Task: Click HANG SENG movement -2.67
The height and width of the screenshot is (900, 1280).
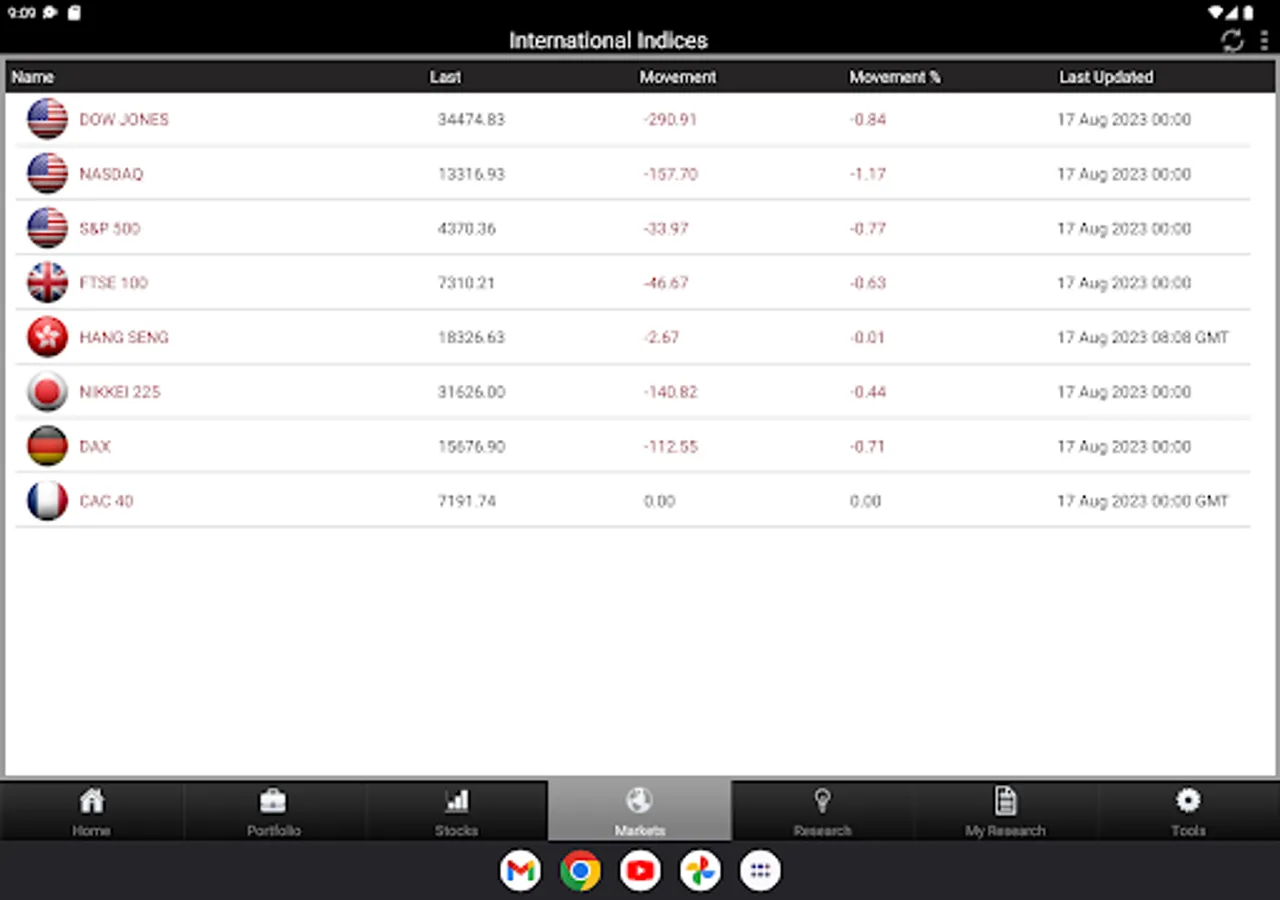Action: point(661,337)
